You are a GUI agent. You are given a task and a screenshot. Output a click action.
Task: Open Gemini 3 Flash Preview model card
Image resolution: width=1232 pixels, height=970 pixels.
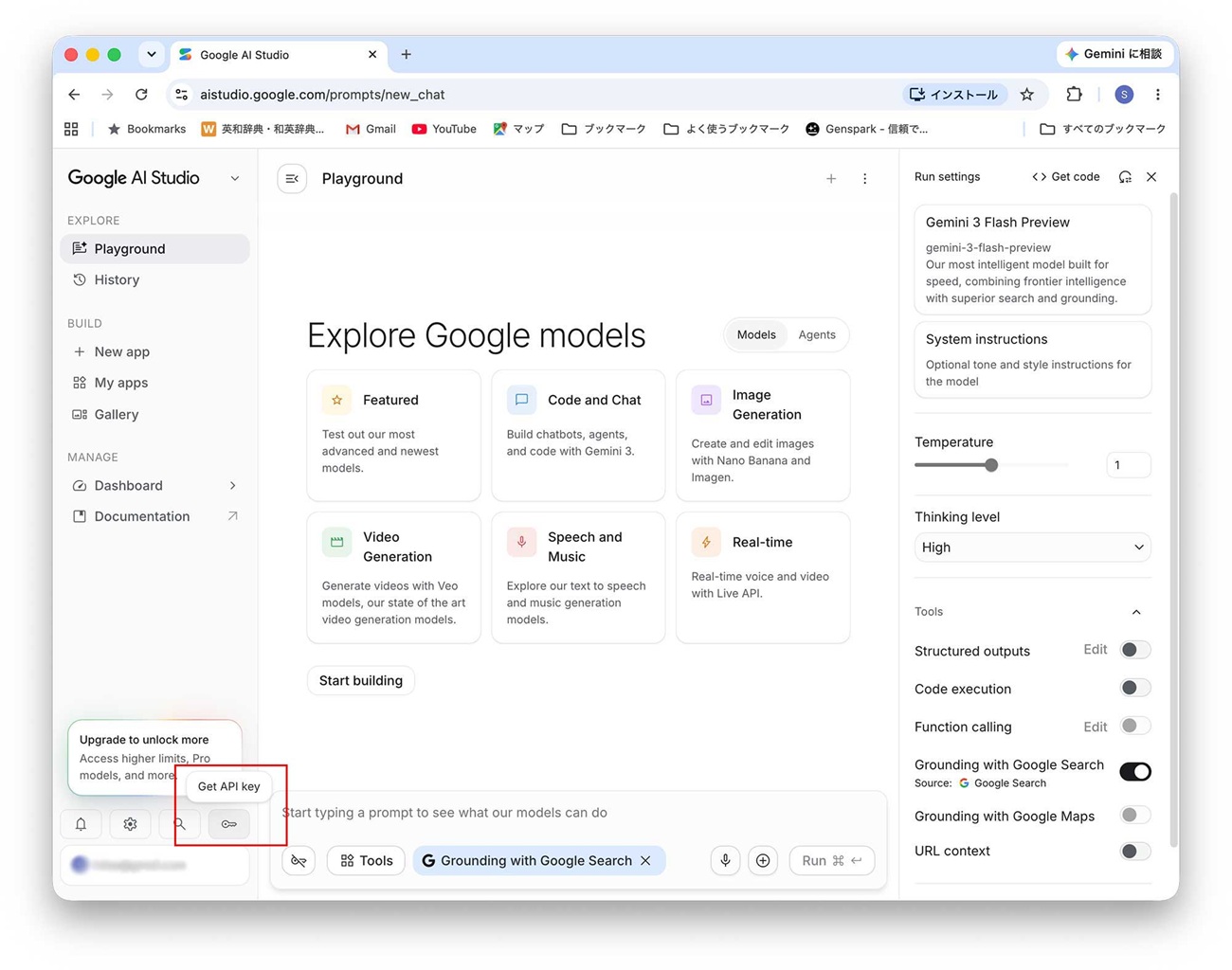pos(1033,260)
